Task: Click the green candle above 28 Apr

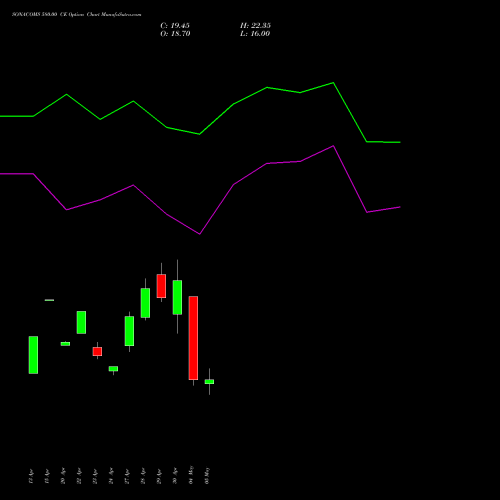Action: (x=145, y=303)
